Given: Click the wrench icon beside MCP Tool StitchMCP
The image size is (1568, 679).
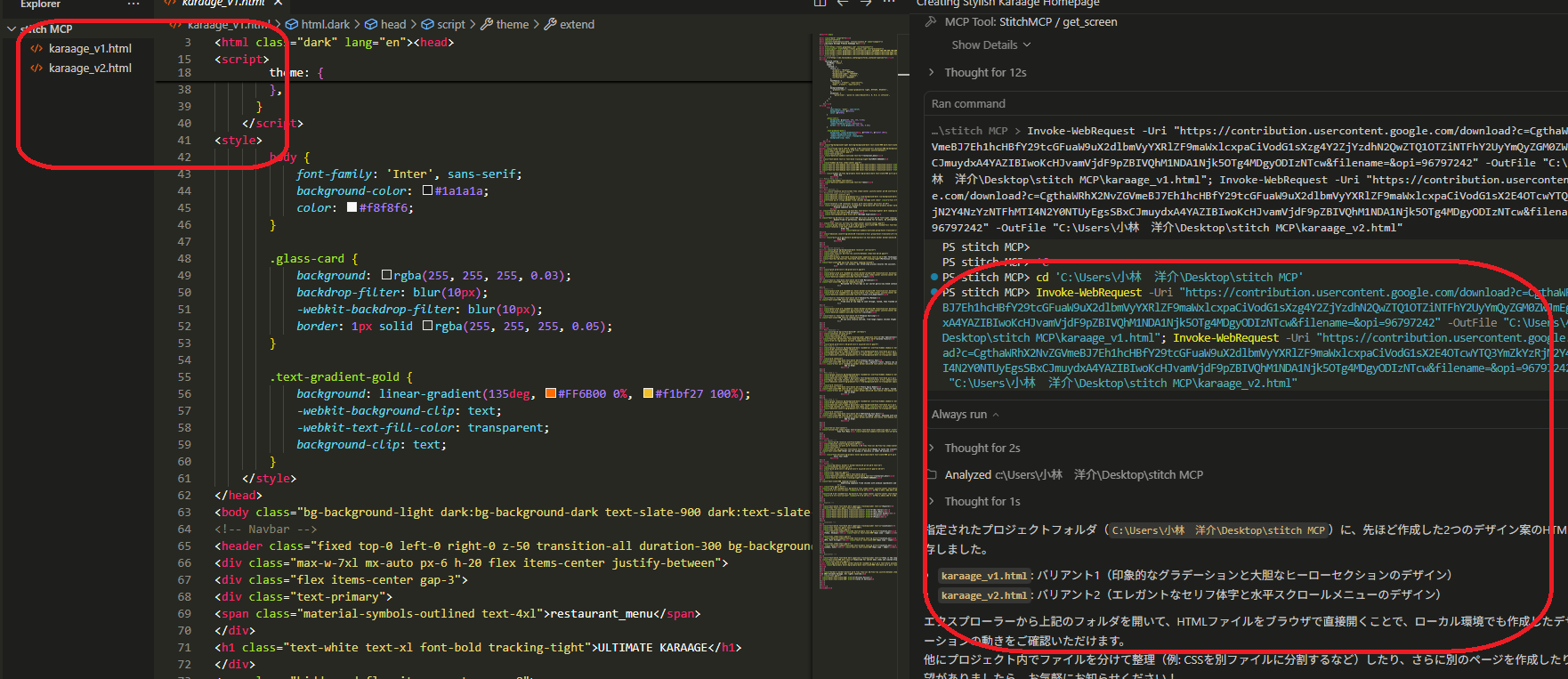Looking at the screenshot, I should [932, 22].
